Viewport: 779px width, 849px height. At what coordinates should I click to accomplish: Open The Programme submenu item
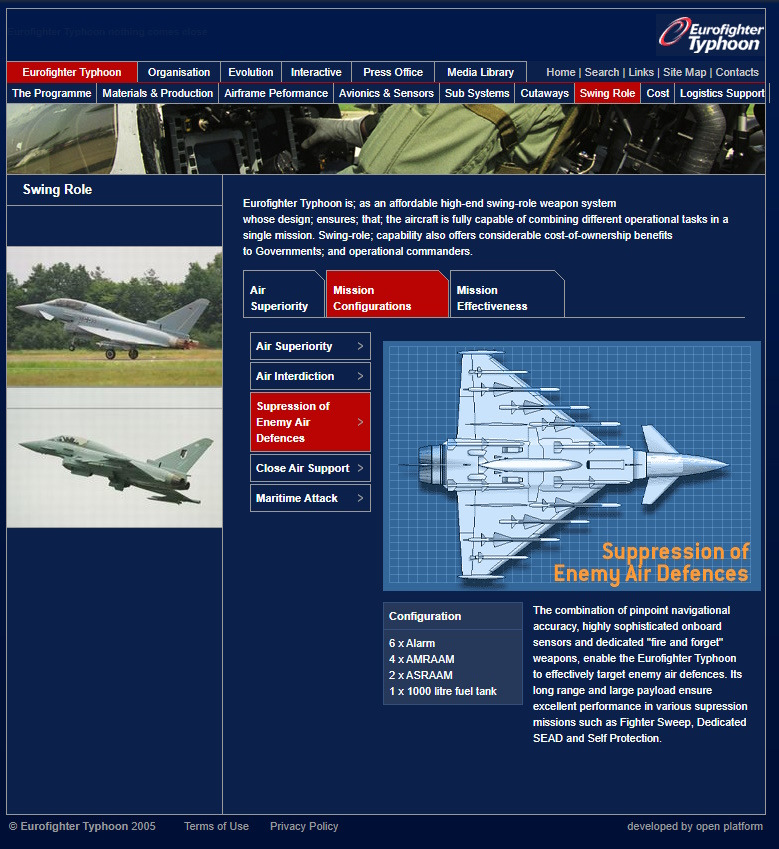[51, 93]
